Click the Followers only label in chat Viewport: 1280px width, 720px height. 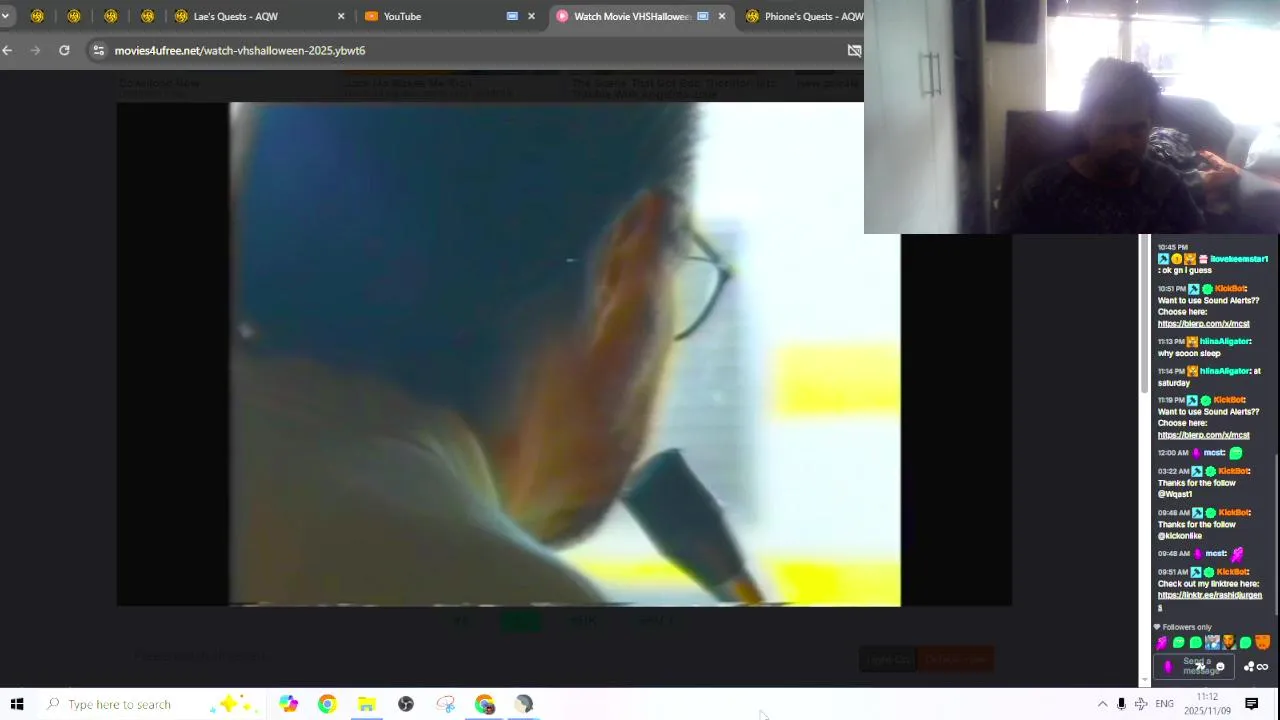[1186, 627]
